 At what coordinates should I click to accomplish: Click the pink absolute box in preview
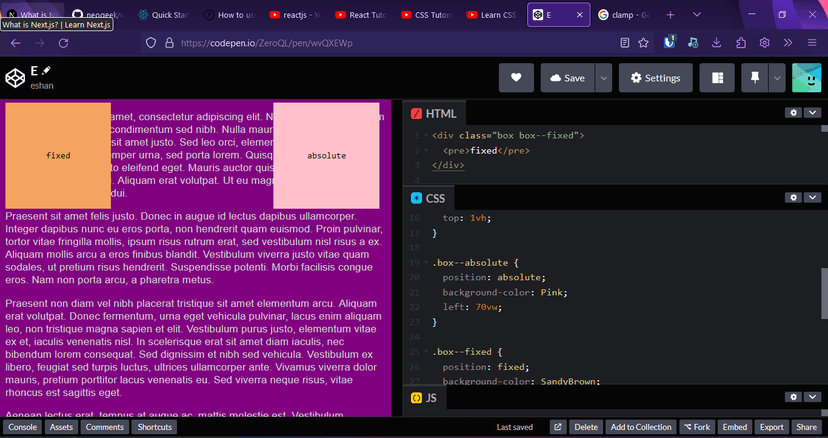click(x=326, y=155)
